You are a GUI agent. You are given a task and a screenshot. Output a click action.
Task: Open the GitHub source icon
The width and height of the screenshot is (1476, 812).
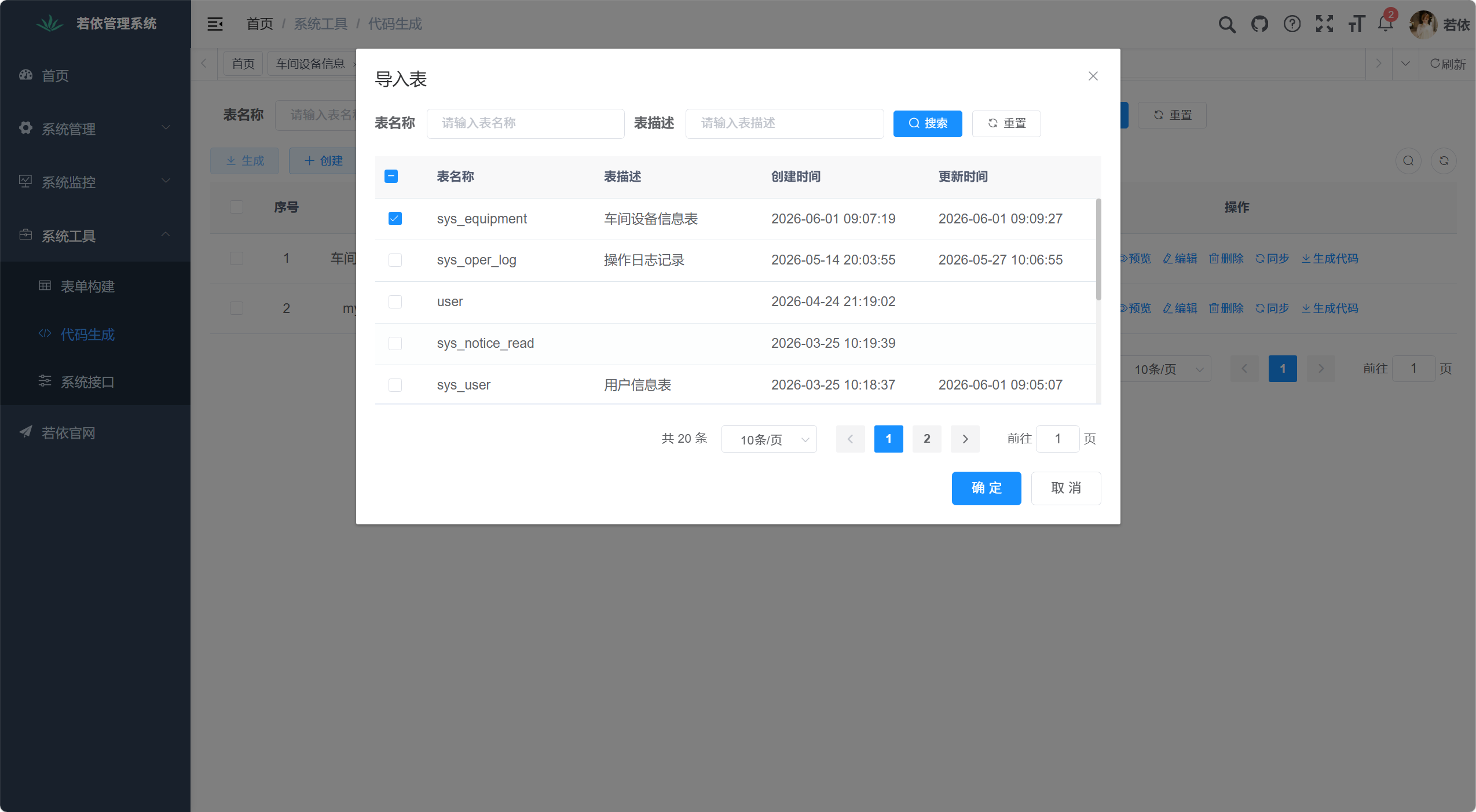[1259, 24]
